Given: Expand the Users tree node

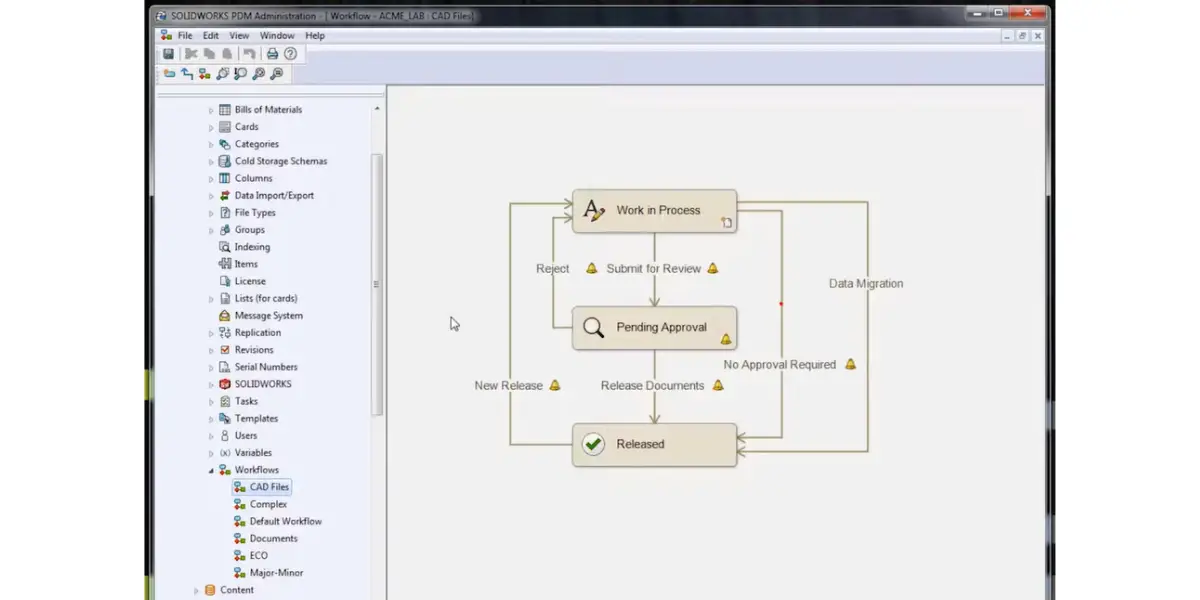Looking at the screenshot, I should coord(211,436).
